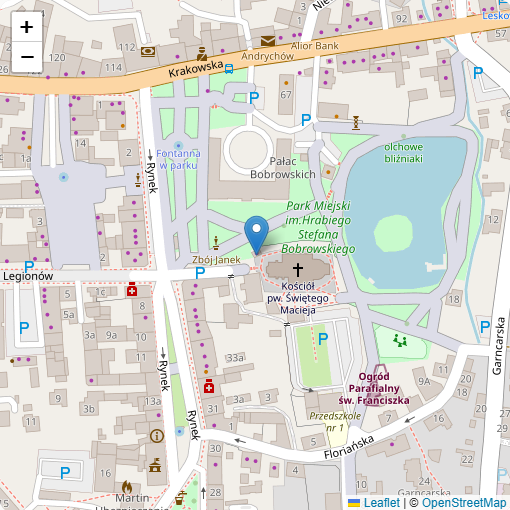This screenshot has height=510, width=510.
Task: Click the parking icon south of the church
Action: click(323, 339)
